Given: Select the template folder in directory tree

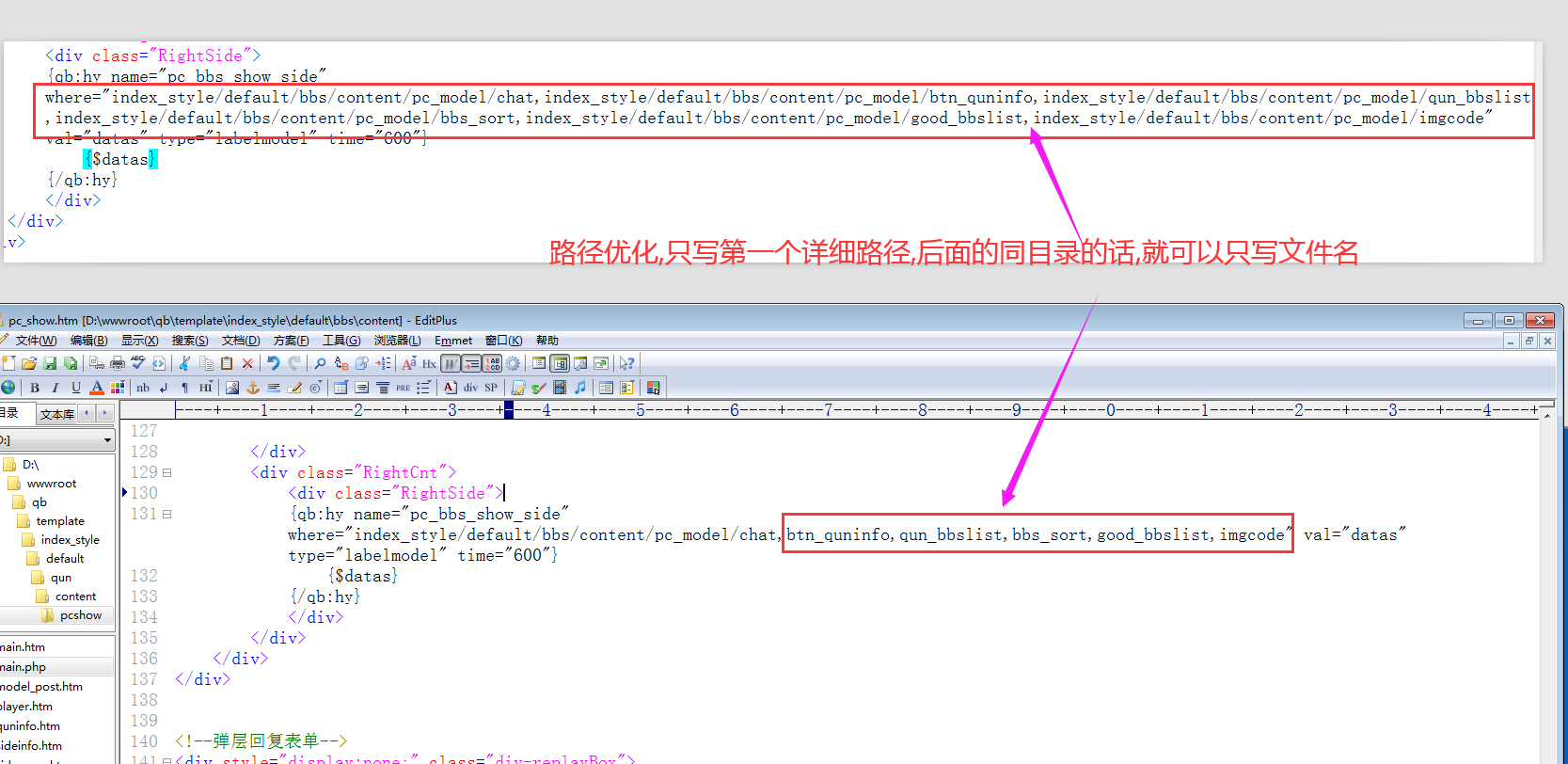Looking at the screenshot, I should click(x=60, y=521).
